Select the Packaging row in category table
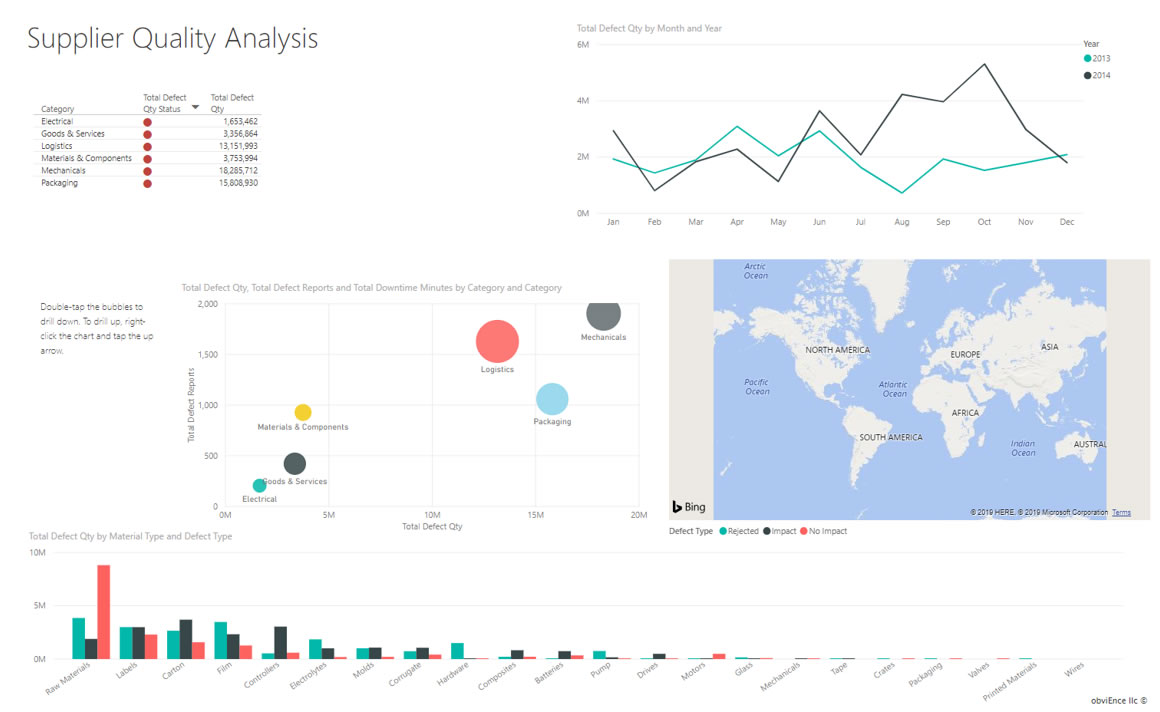This screenshot has width=1160, height=712. [x=59, y=183]
